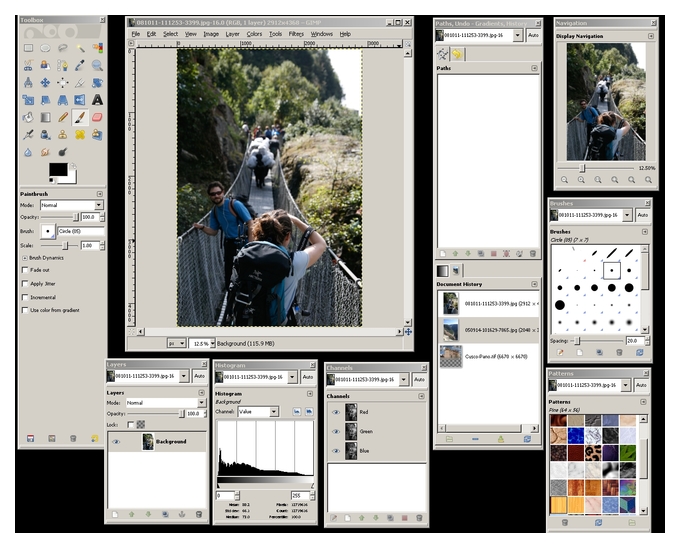Image resolution: width=680 pixels, height=548 pixels.
Task: Select the Eraser tool
Action: pos(97,117)
